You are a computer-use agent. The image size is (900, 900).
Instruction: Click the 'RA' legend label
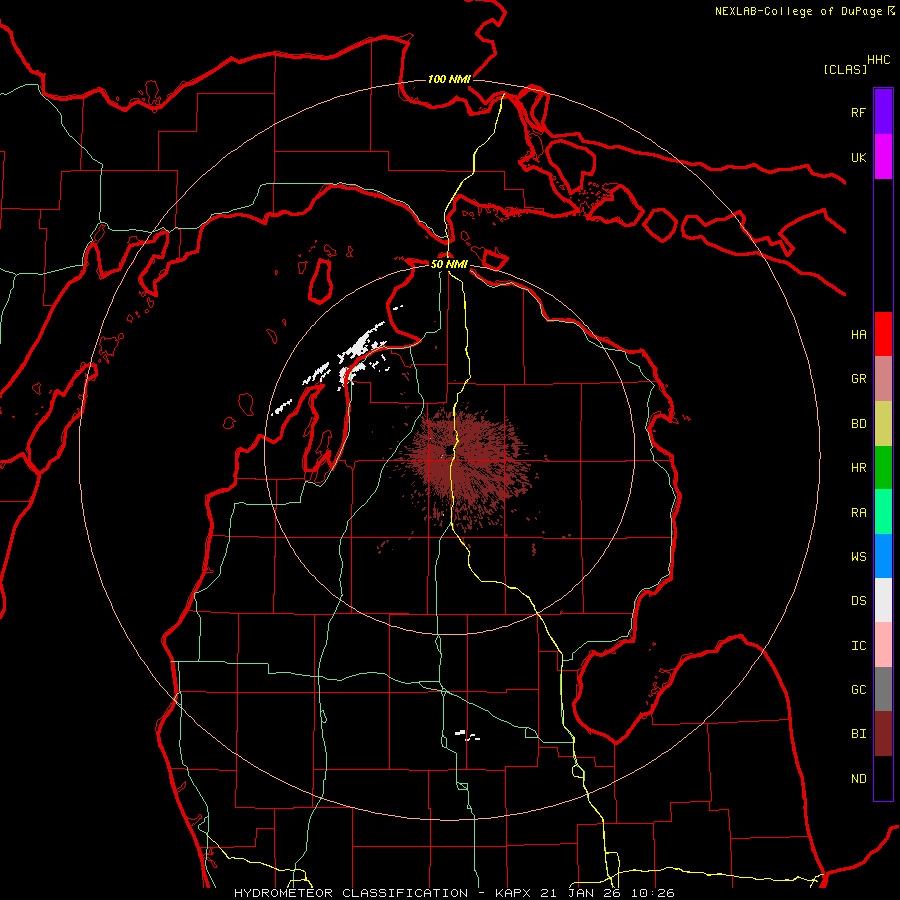858,513
